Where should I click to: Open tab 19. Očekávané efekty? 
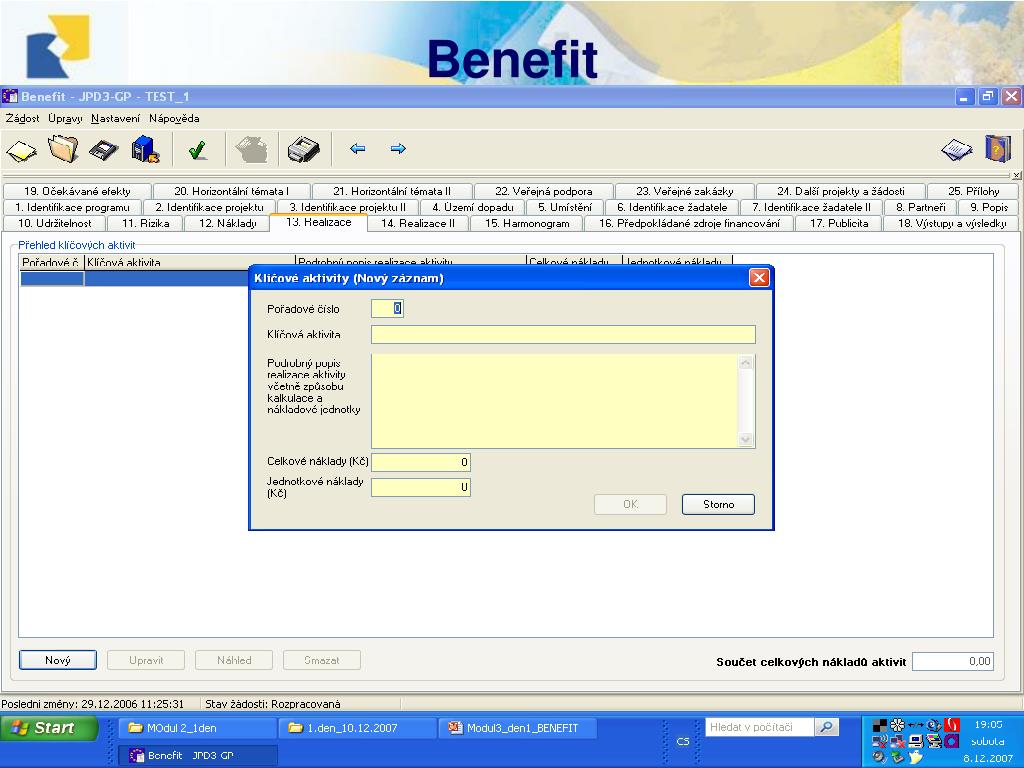(77, 191)
